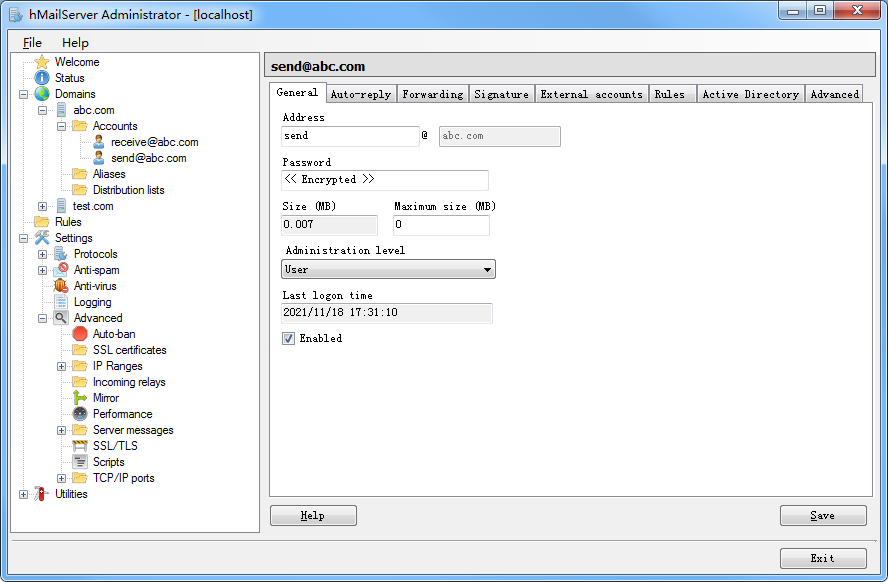
Task: Click the Rules folder icon in tree
Action: 42,222
